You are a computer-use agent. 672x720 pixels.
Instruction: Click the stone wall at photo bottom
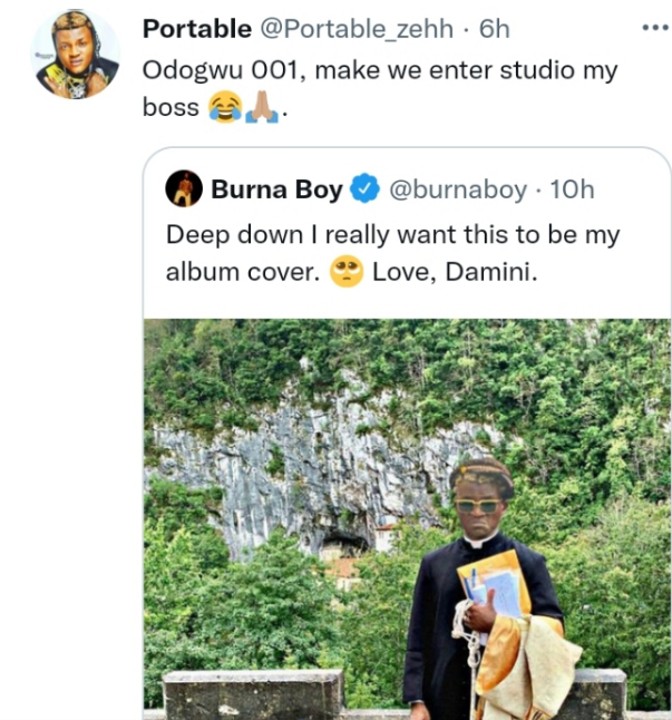pyautogui.click(x=250, y=695)
